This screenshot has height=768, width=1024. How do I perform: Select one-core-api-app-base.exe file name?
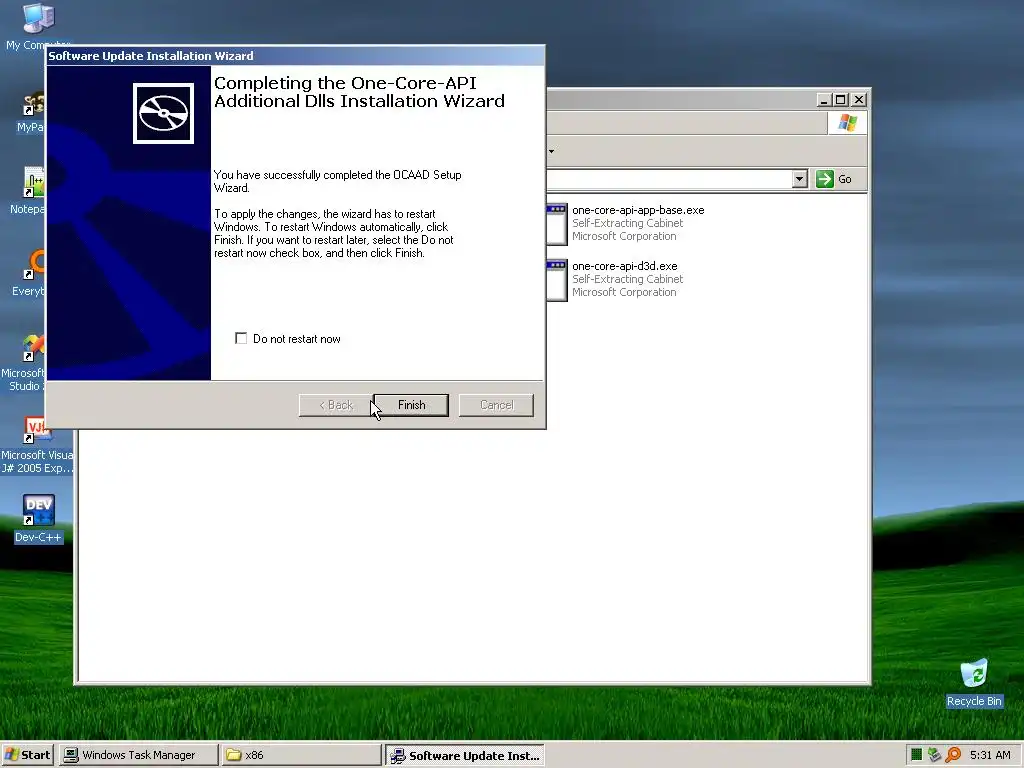click(638, 210)
